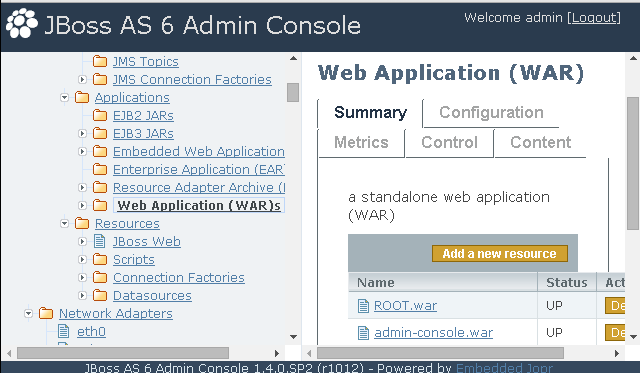Open JMS Connection Factories tree link

click(192, 80)
